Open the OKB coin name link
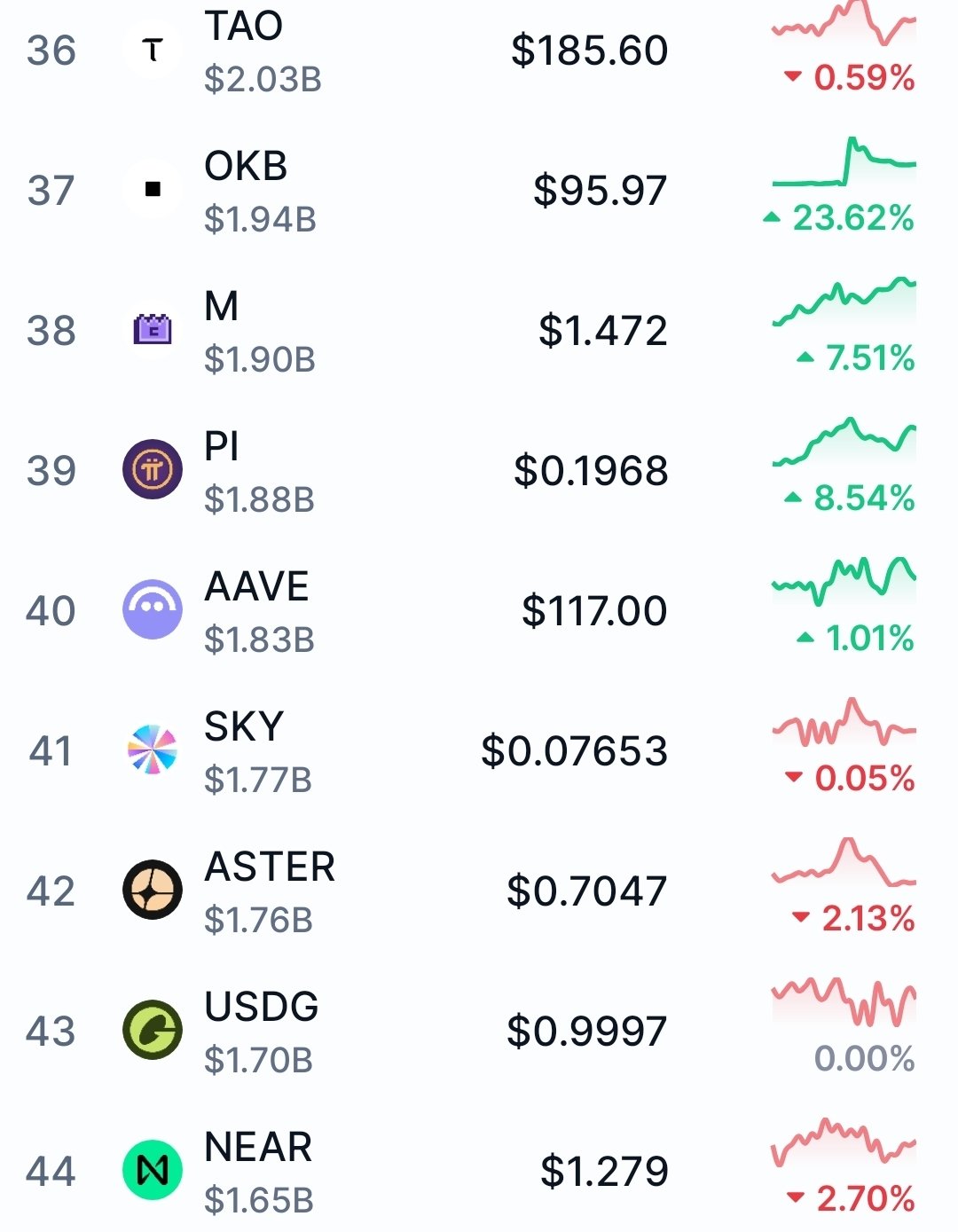 pyautogui.click(x=246, y=166)
